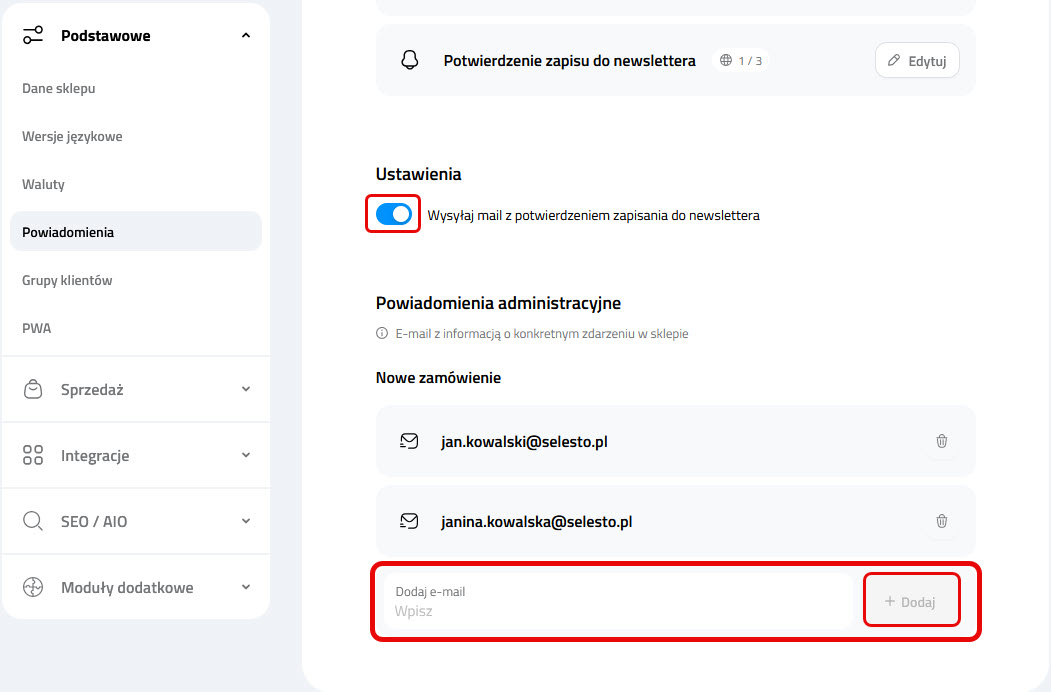This screenshot has height=692, width=1051.
Task: Click the grid icon next to Integracje
Action: click(33, 455)
